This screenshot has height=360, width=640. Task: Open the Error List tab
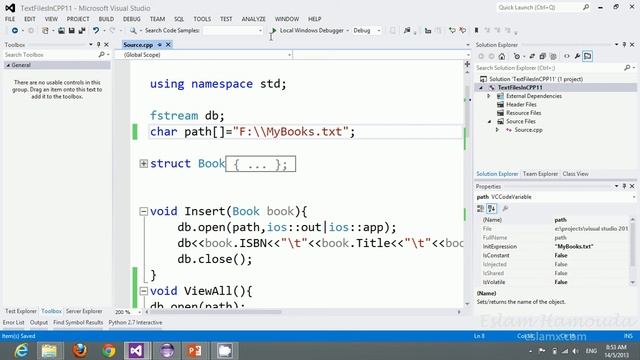click(13, 322)
